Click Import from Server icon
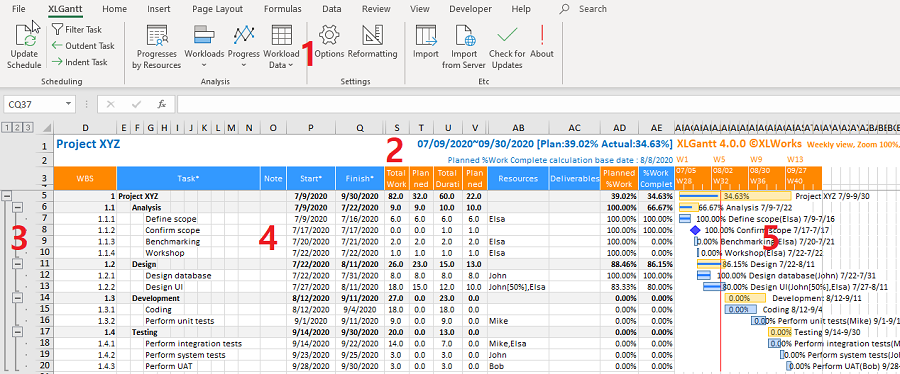 click(464, 36)
